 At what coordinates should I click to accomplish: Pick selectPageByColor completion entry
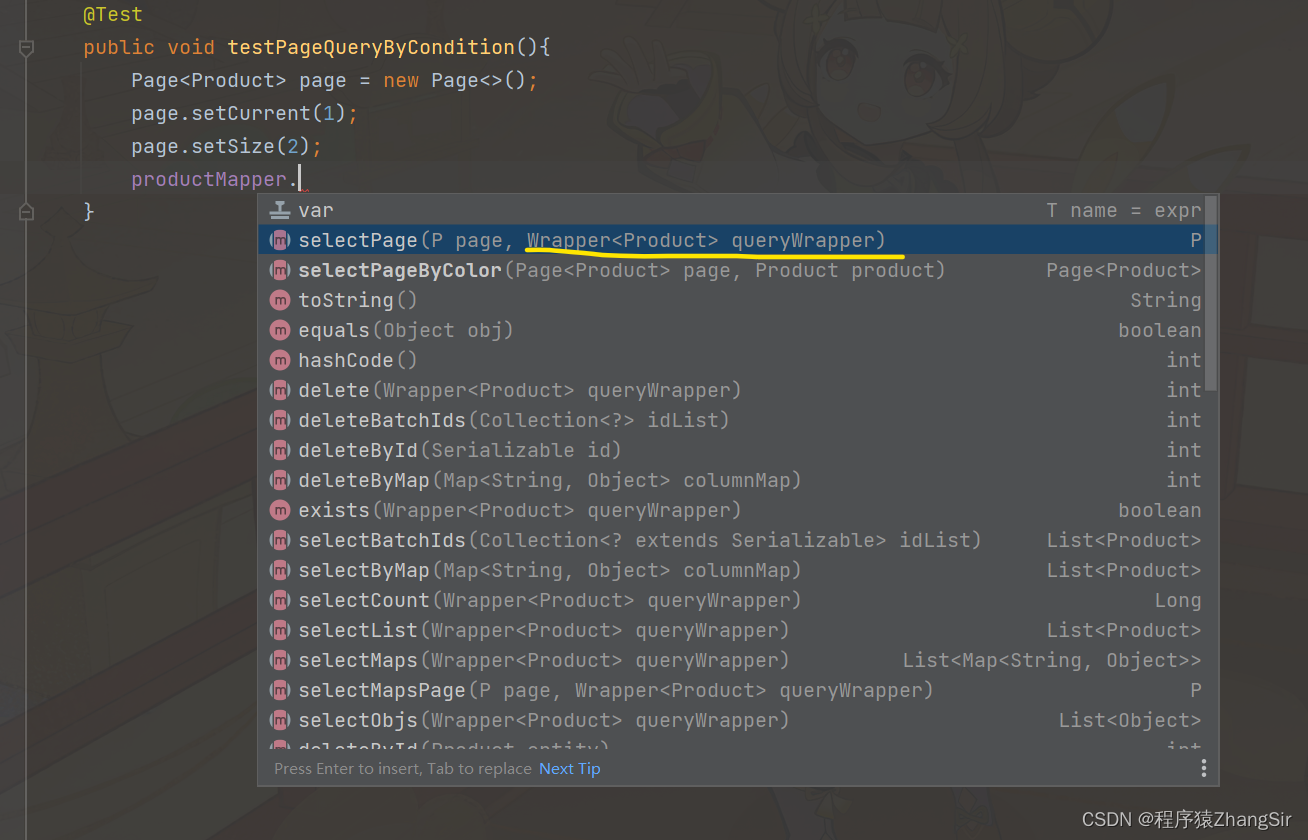point(731,270)
